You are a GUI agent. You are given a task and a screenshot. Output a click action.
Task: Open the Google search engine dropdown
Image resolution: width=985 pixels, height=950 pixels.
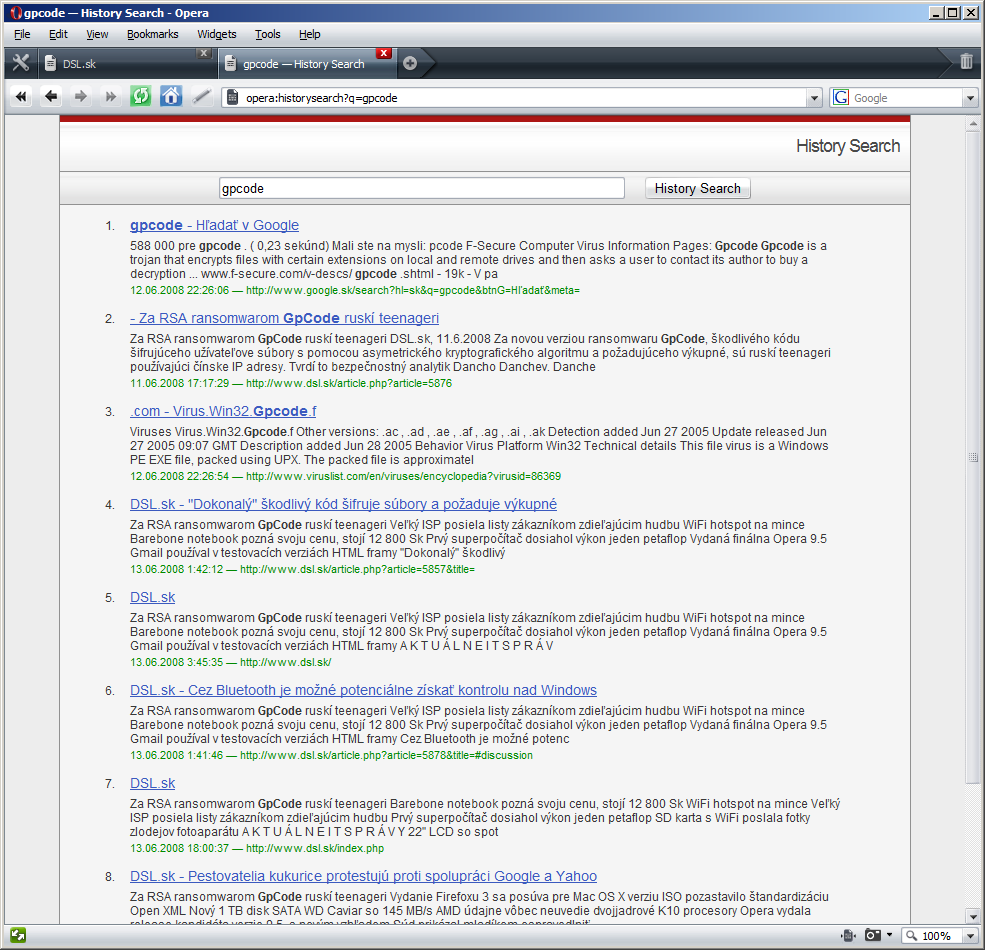tap(970, 98)
